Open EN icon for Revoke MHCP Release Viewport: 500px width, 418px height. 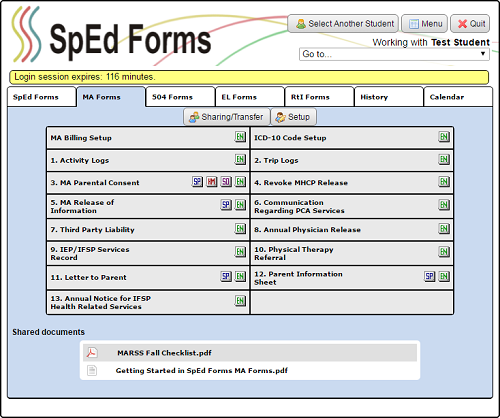click(x=444, y=182)
